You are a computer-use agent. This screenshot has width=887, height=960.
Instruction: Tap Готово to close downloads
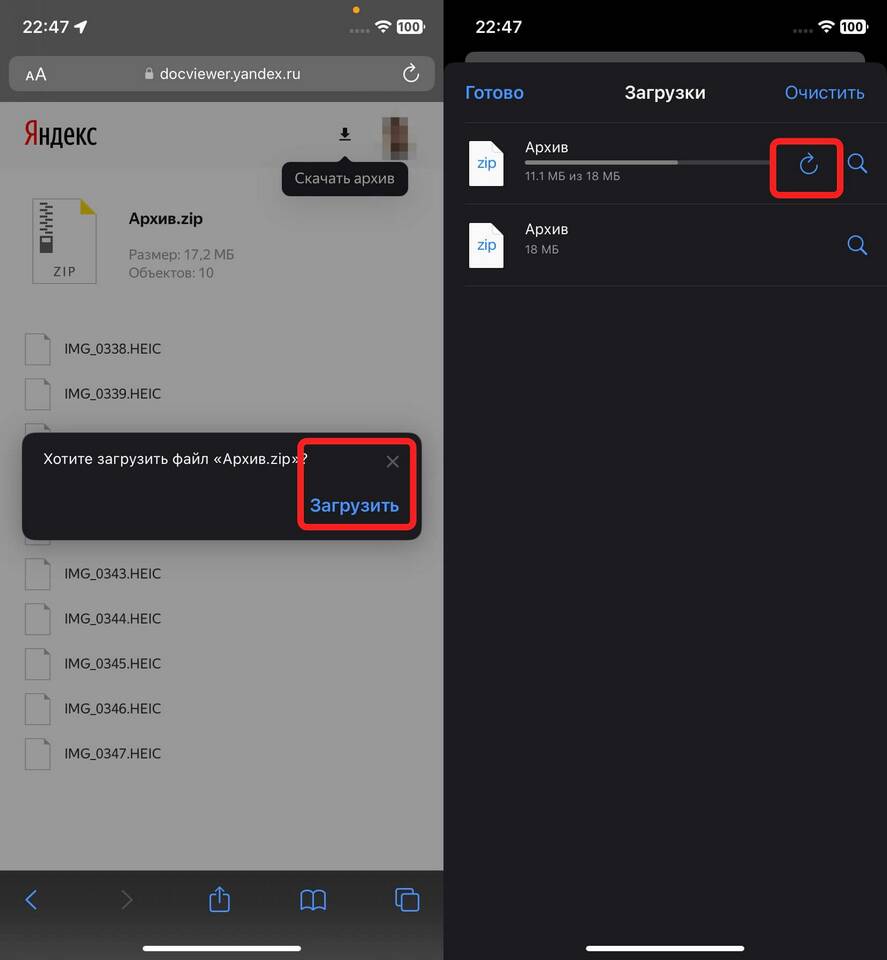[494, 92]
